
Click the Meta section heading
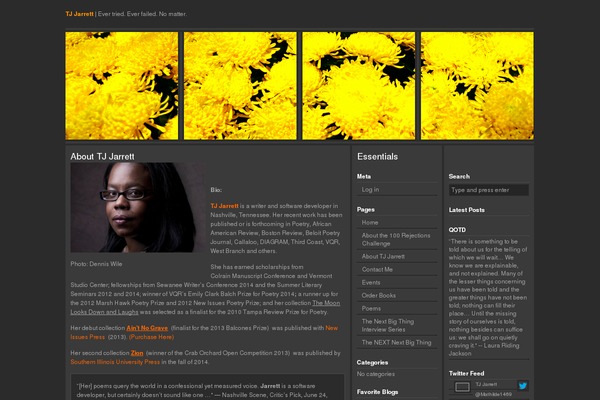point(364,176)
